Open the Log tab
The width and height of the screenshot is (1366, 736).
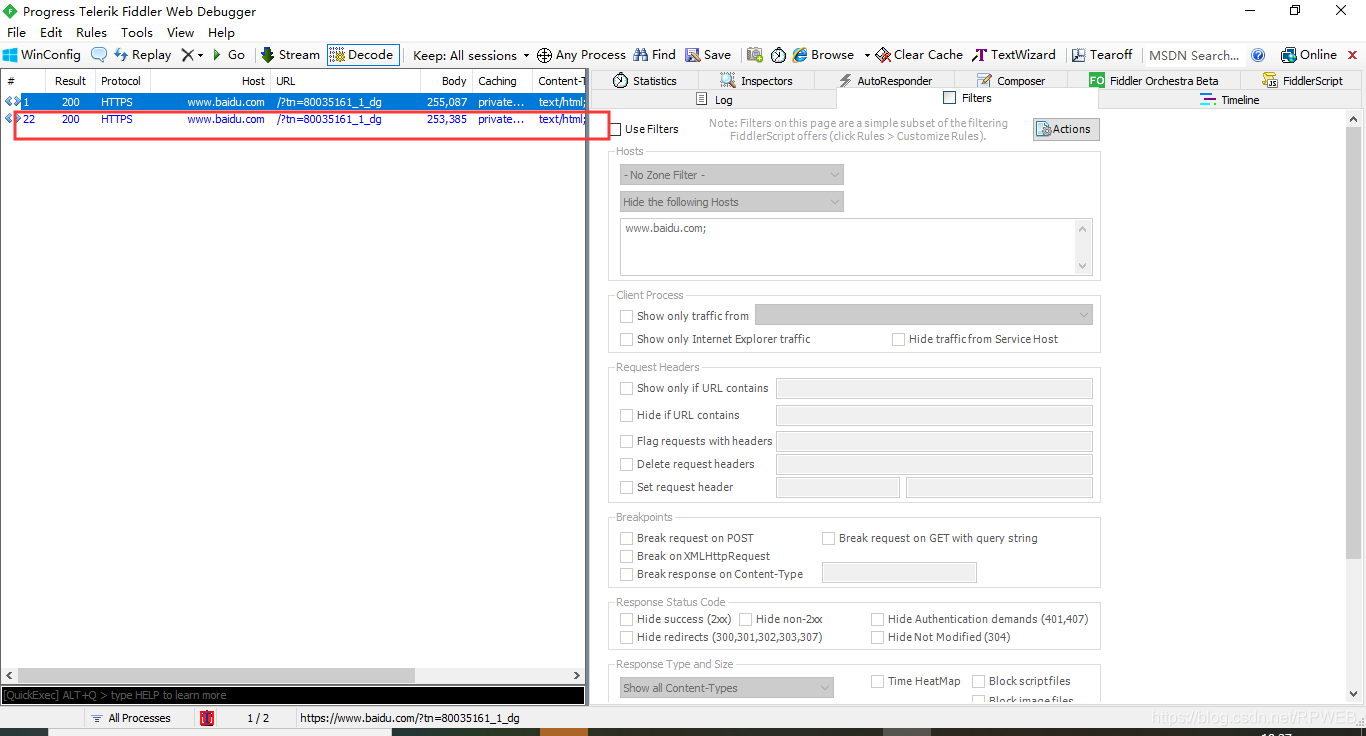tap(714, 100)
